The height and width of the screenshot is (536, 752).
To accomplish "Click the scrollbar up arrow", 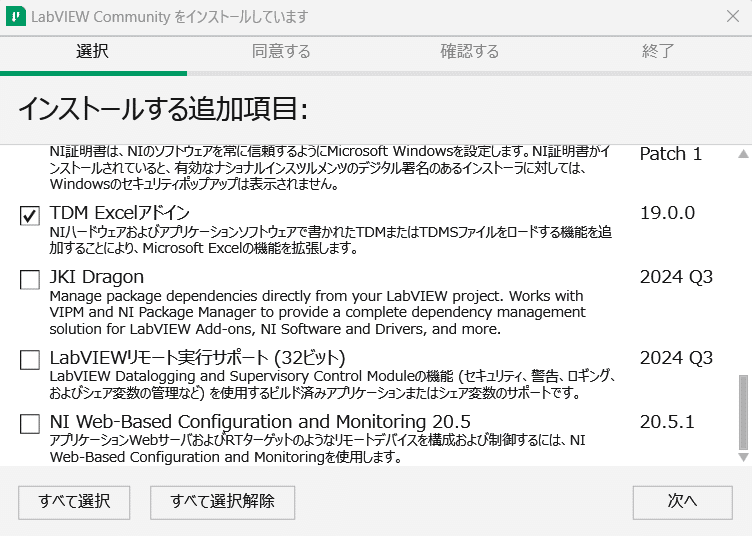I will pos(743,154).
